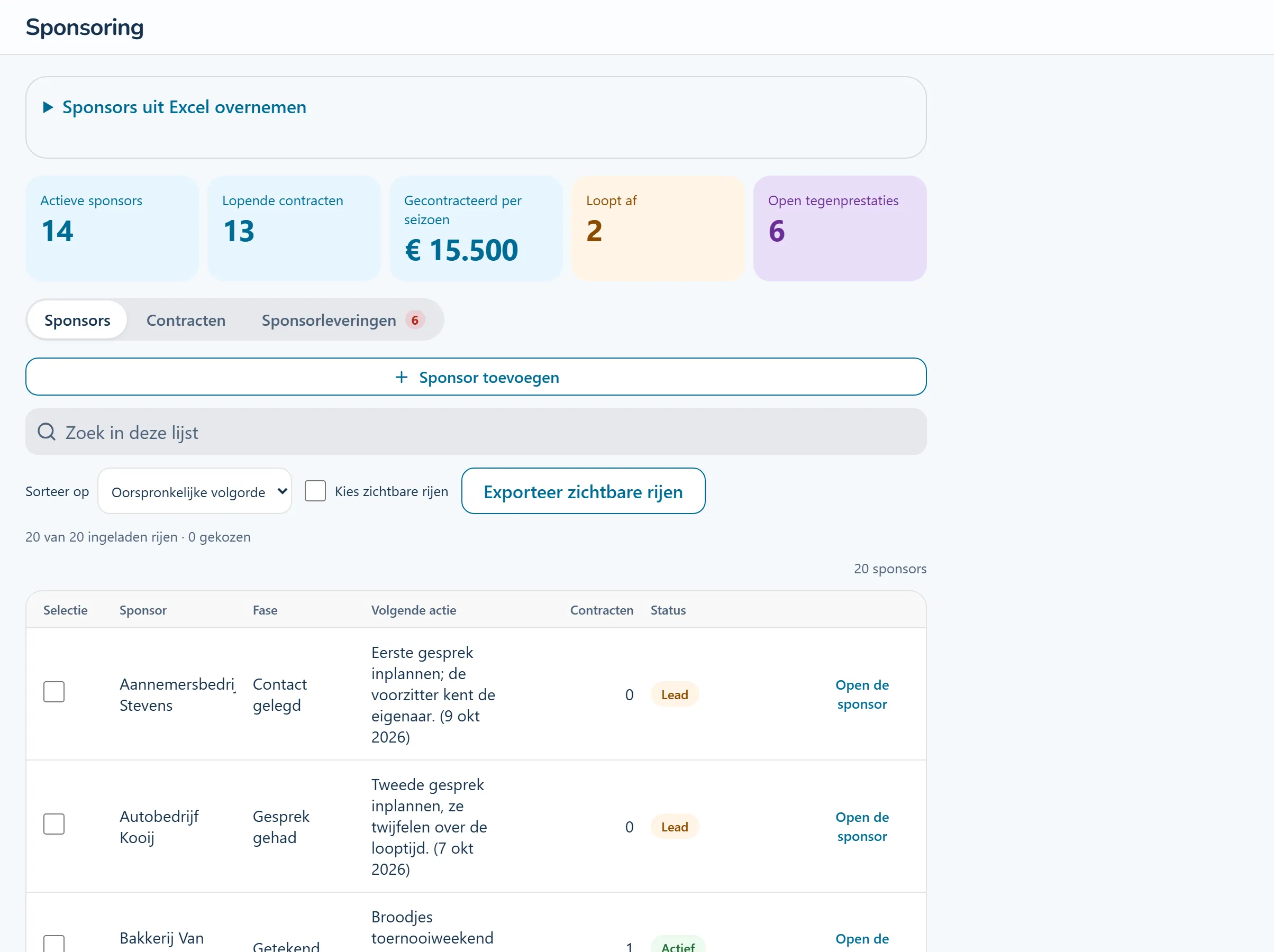Screen dimensions: 1274x952
Task: Click 'Gesprek gehad' phase text
Action: (281, 828)
